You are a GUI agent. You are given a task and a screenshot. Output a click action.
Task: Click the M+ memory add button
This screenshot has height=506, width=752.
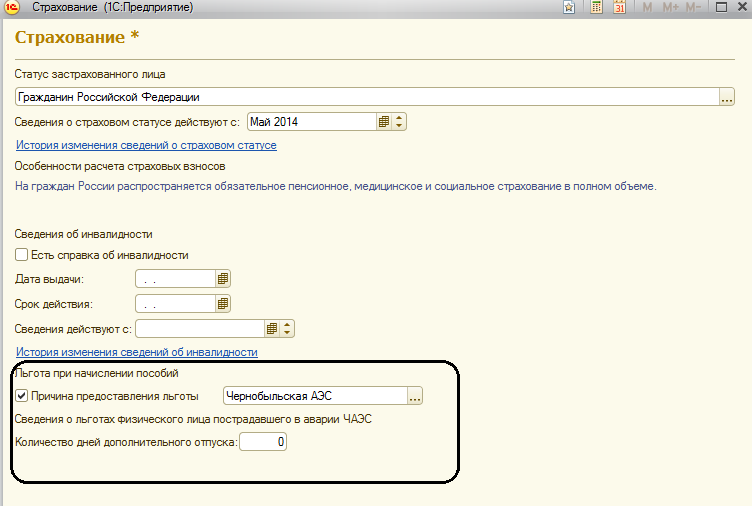[670, 7]
